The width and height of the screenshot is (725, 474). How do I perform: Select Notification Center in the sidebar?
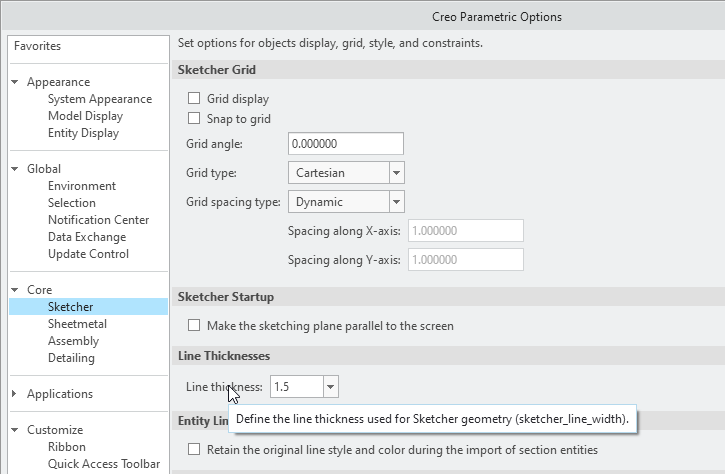pos(98,220)
